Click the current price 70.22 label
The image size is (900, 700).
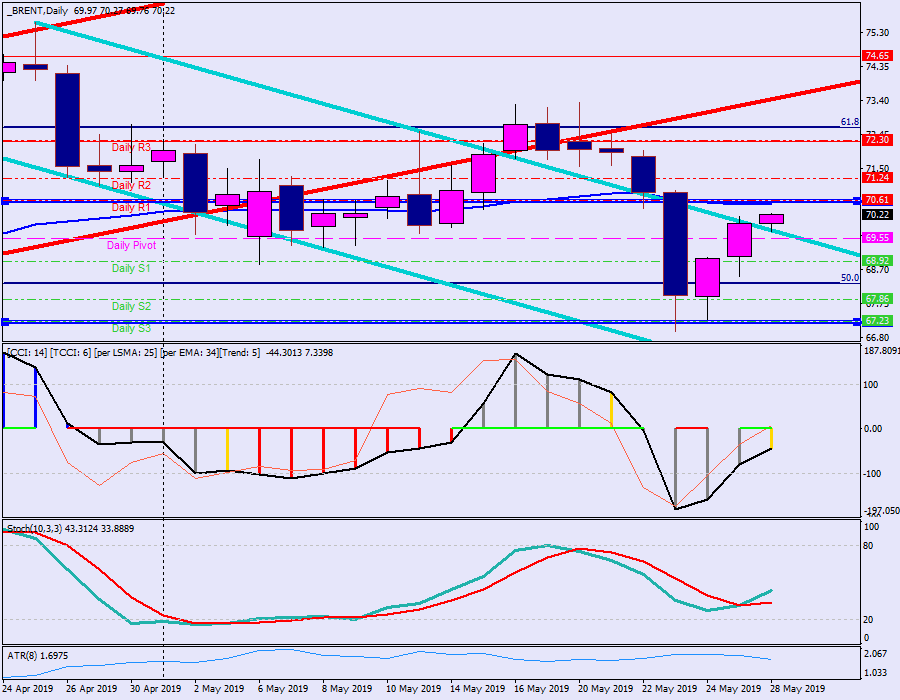click(x=877, y=214)
